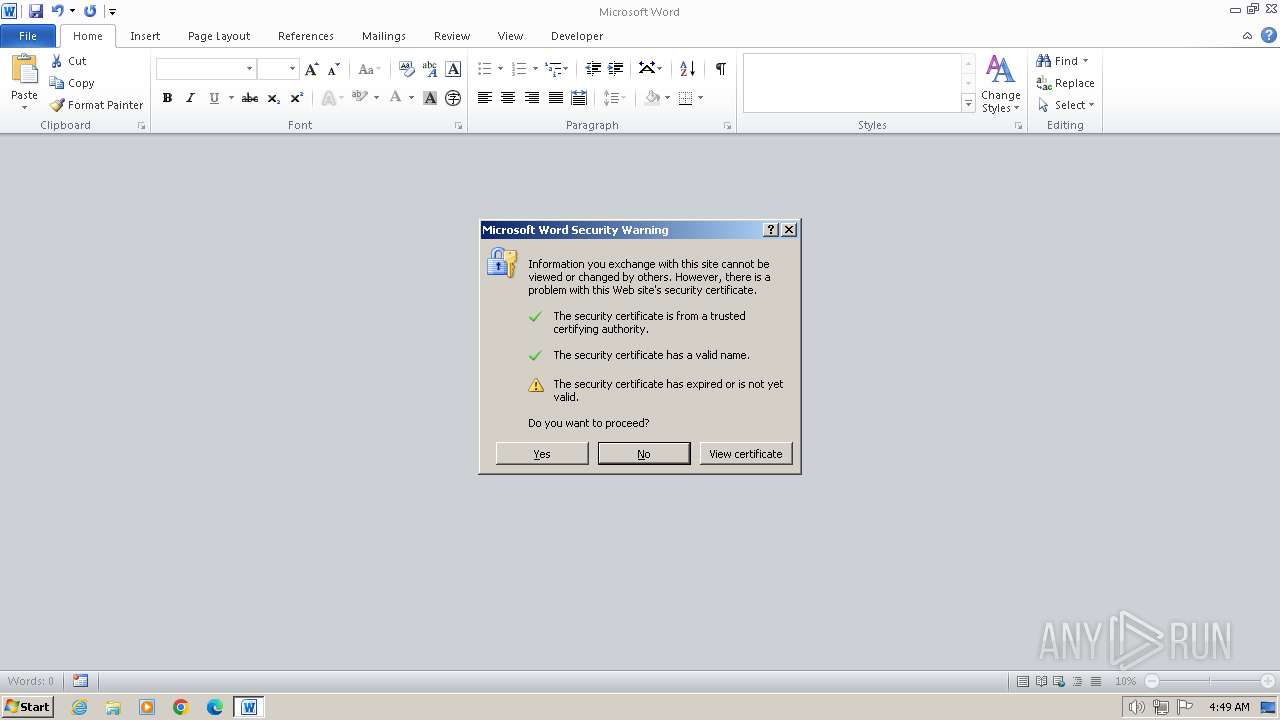Click the View certificate button

(746, 454)
